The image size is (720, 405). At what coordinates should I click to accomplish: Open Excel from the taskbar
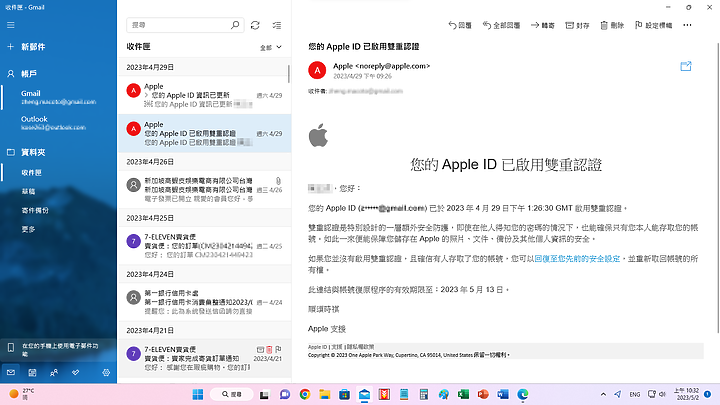tap(463, 394)
